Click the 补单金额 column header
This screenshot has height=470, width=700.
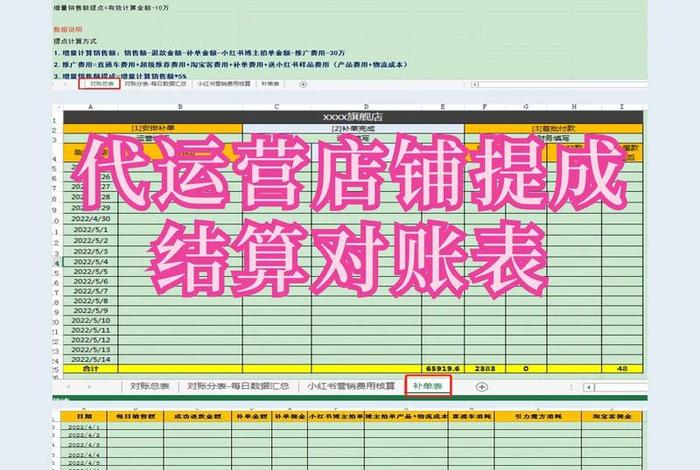click(251, 416)
